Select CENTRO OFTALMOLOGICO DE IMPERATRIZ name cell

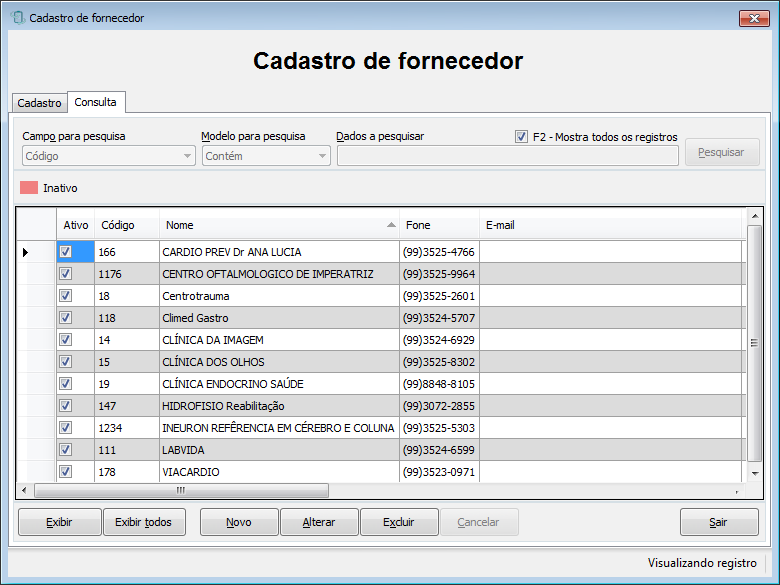point(279,274)
